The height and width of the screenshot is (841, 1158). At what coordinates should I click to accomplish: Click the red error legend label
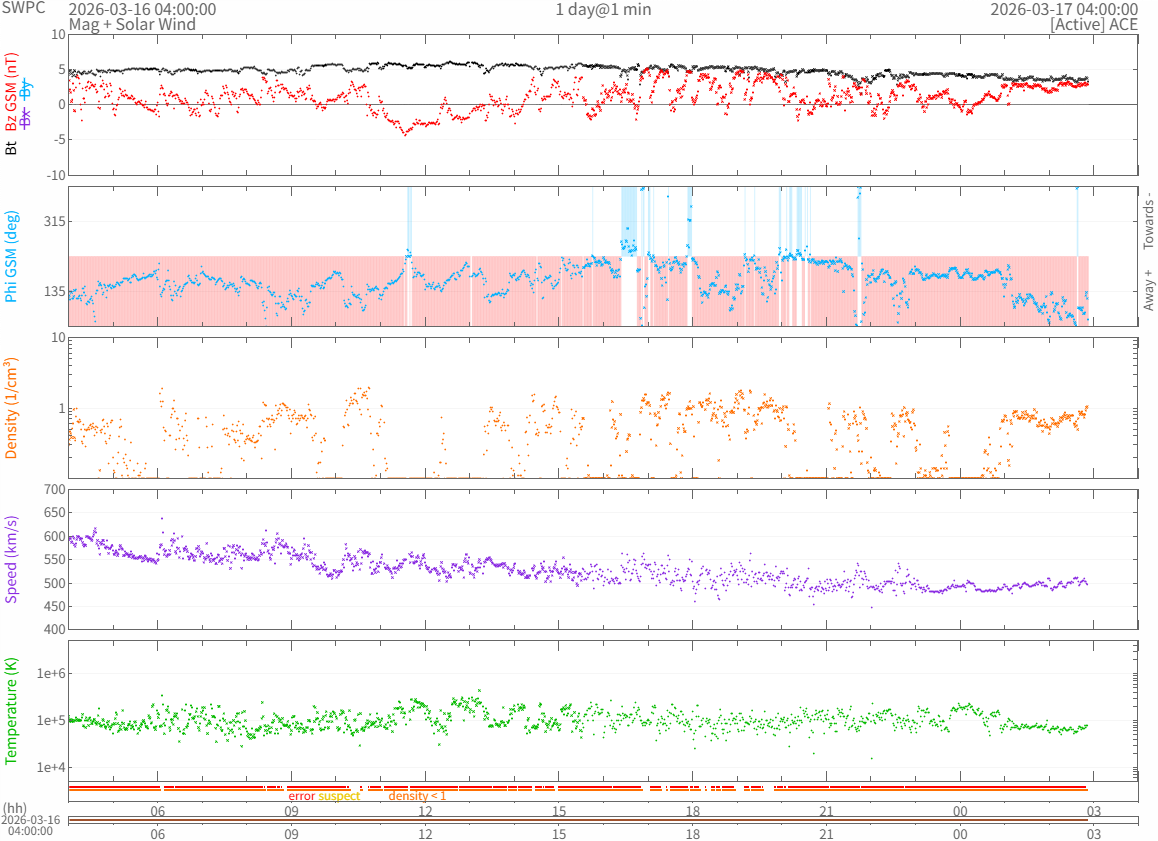(301, 796)
